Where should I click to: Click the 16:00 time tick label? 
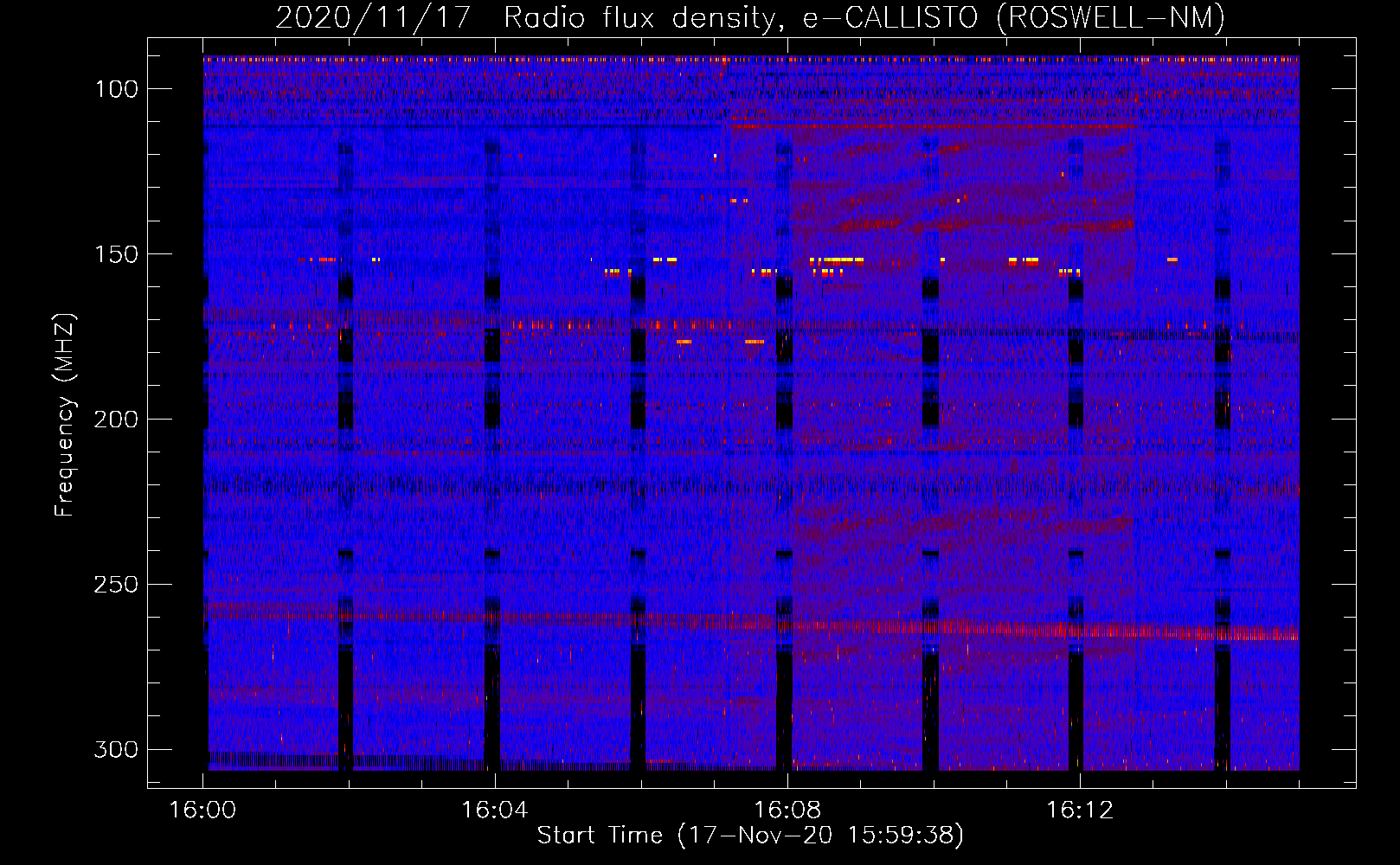tap(202, 810)
